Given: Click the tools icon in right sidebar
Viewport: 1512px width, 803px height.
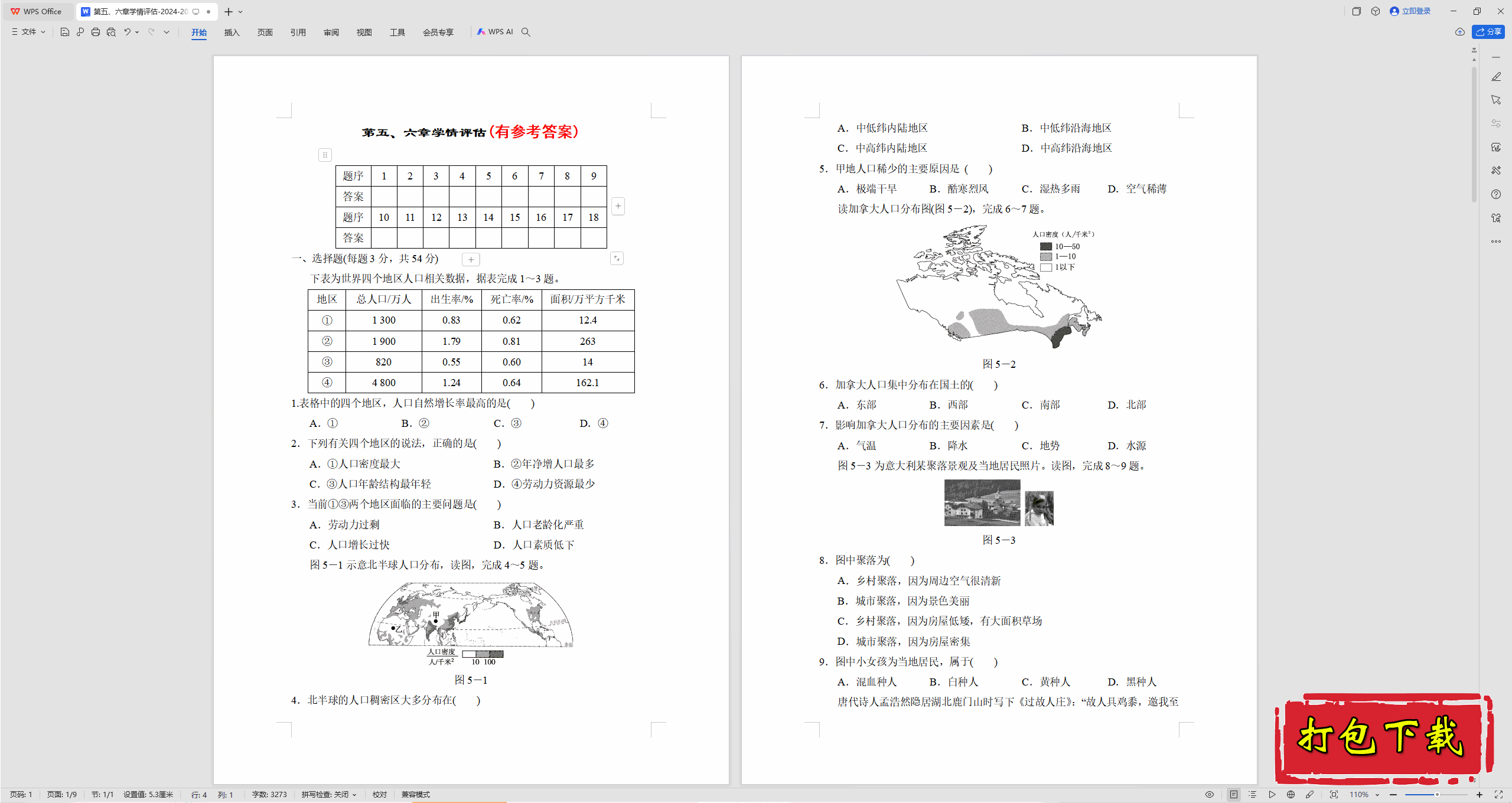Looking at the screenshot, I should click(x=1496, y=171).
